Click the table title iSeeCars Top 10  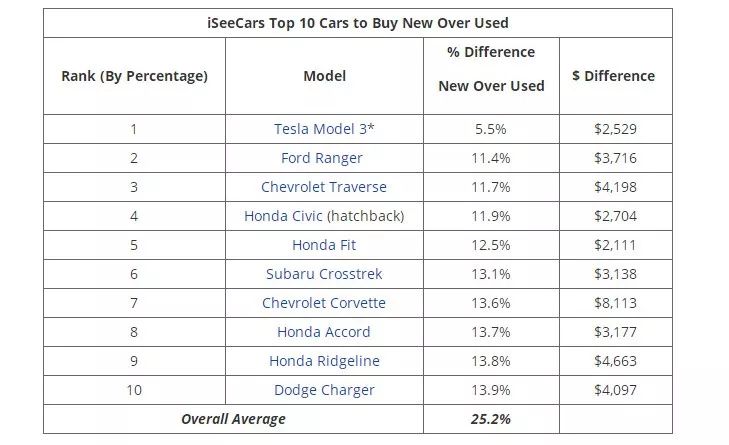click(x=357, y=23)
